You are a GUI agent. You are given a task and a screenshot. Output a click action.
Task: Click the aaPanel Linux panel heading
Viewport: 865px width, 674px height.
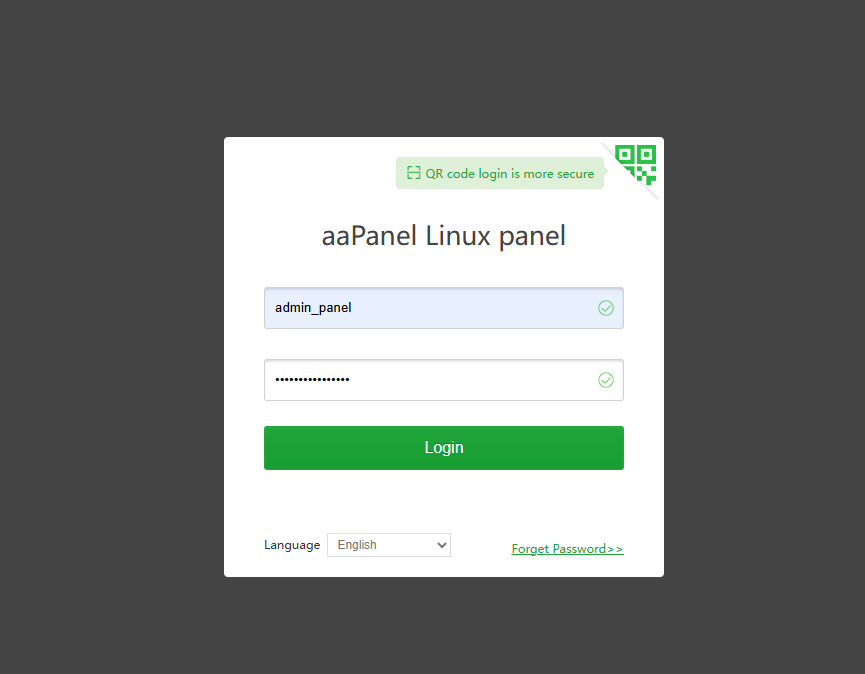click(x=444, y=236)
